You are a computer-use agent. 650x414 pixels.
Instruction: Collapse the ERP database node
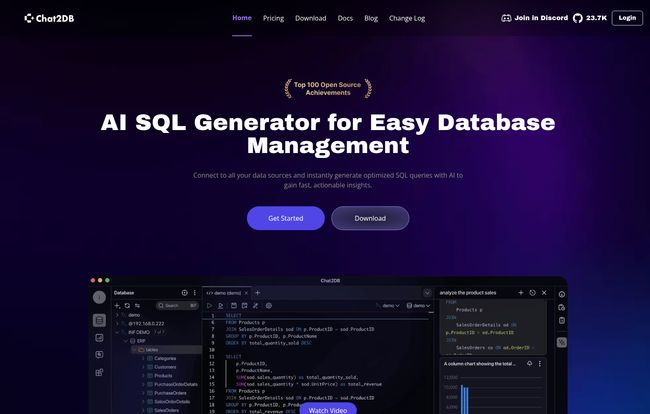(126, 341)
